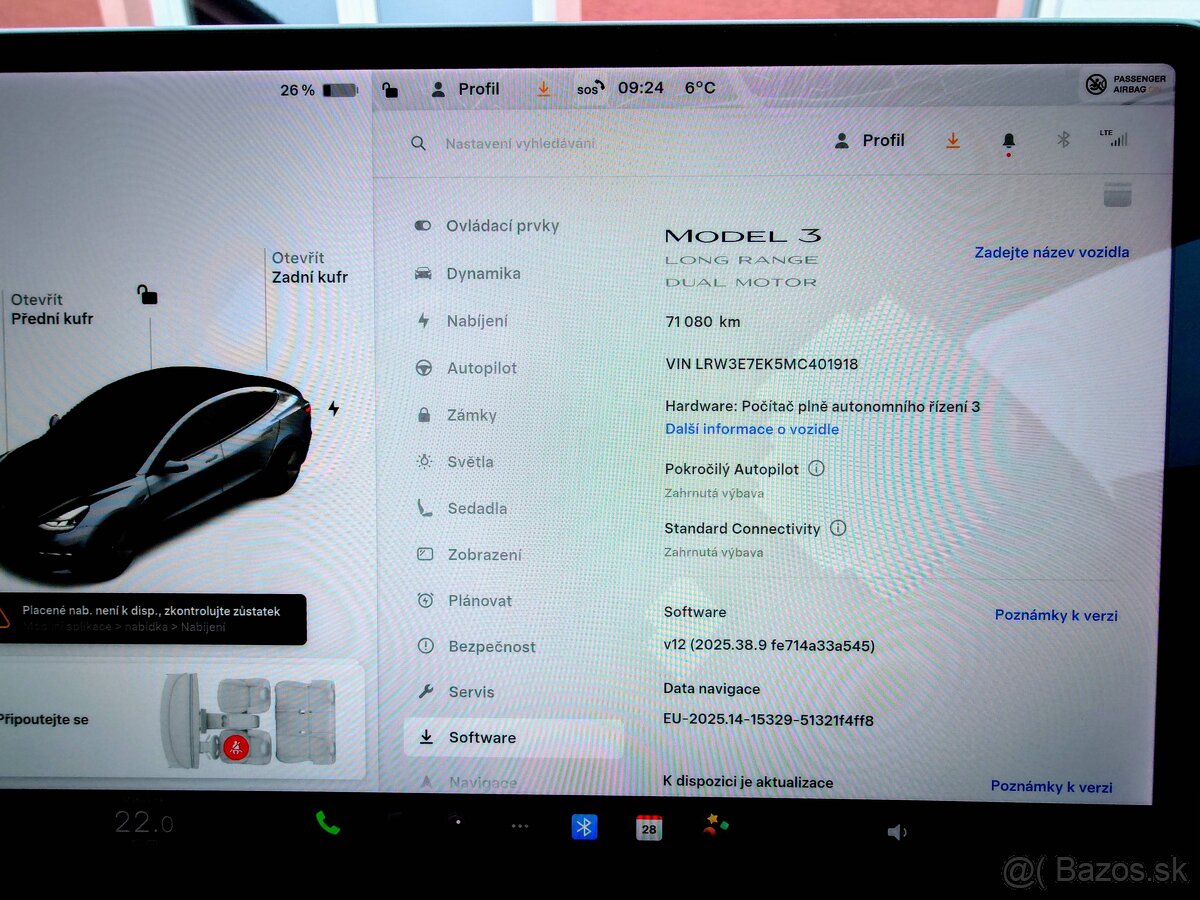Tap the info icon next to Standard Connectivity

click(838, 529)
